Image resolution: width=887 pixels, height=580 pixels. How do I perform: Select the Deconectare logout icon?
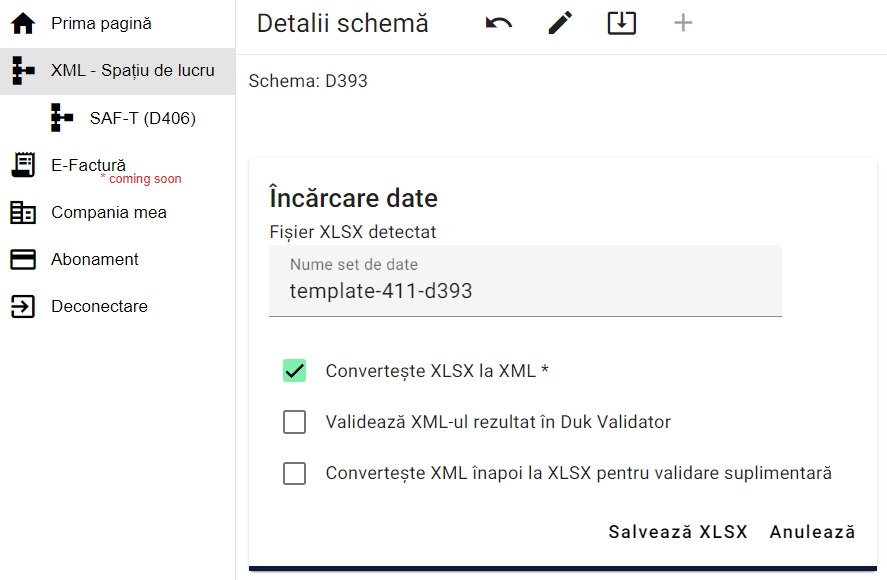coord(22,306)
